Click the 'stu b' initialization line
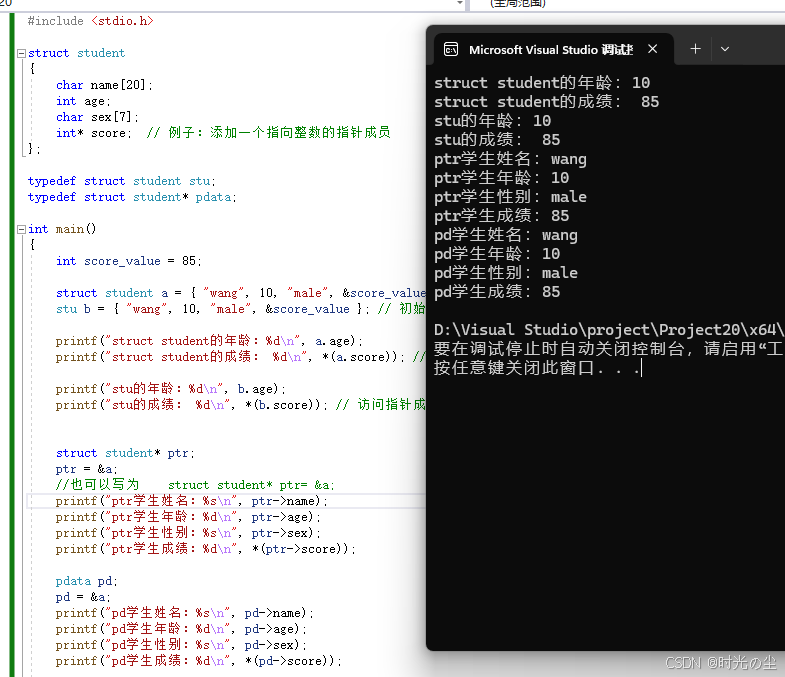 (241, 309)
